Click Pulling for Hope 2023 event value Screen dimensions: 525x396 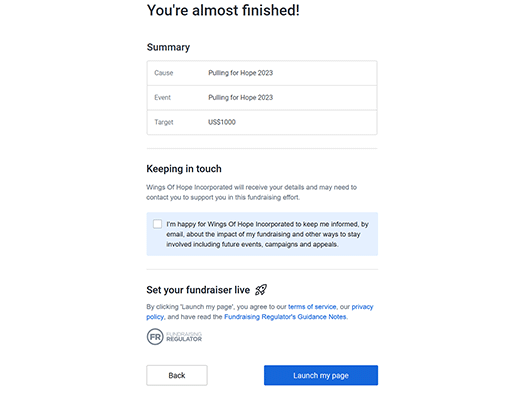(240, 97)
